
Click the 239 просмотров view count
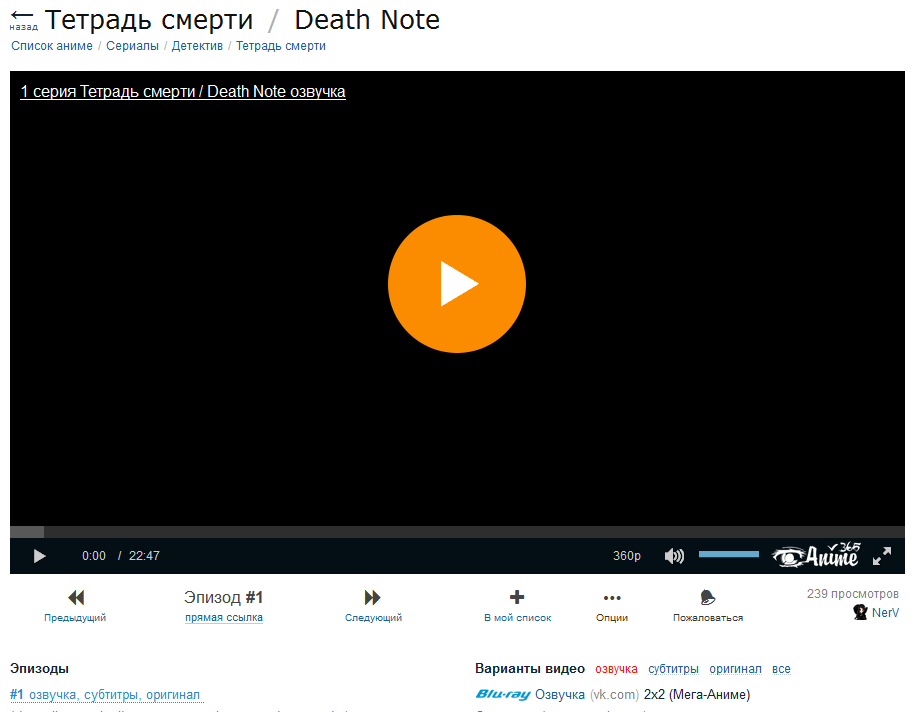pyautogui.click(x=853, y=594)
